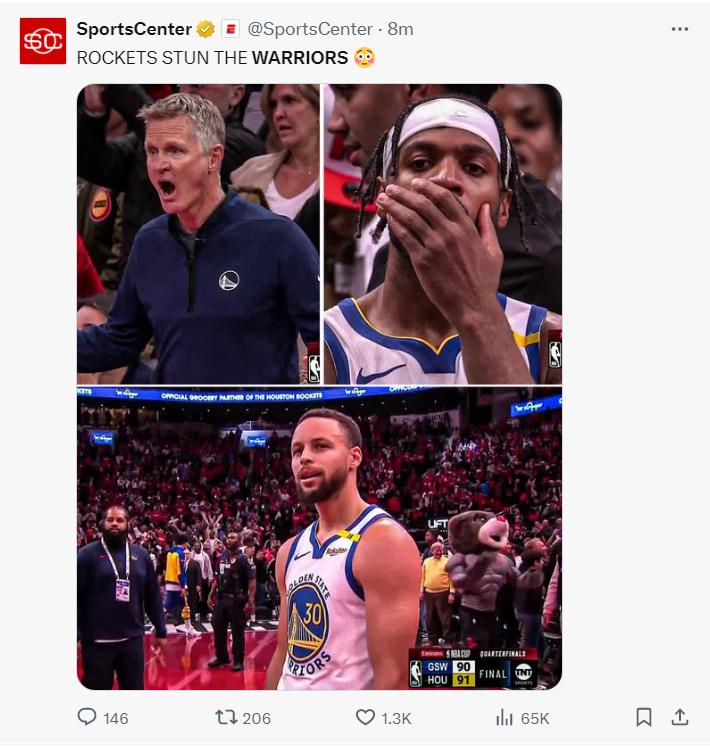Click the share post upload icon
This screenshot has height=747, width=710.
pos(680,717)
